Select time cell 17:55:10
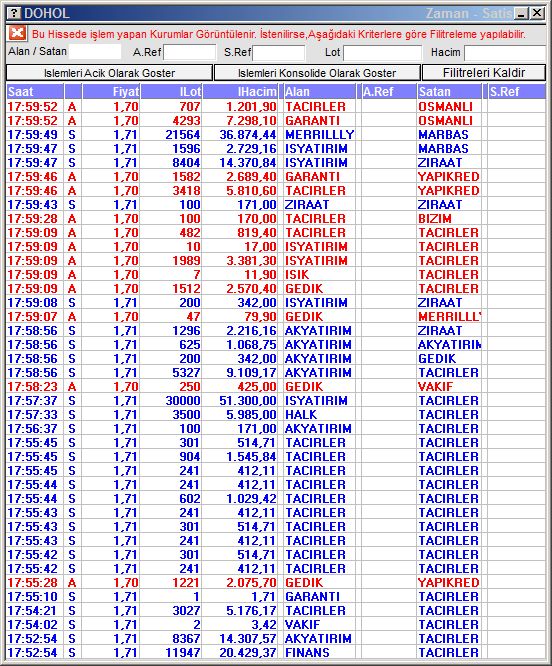 (33, 597)
